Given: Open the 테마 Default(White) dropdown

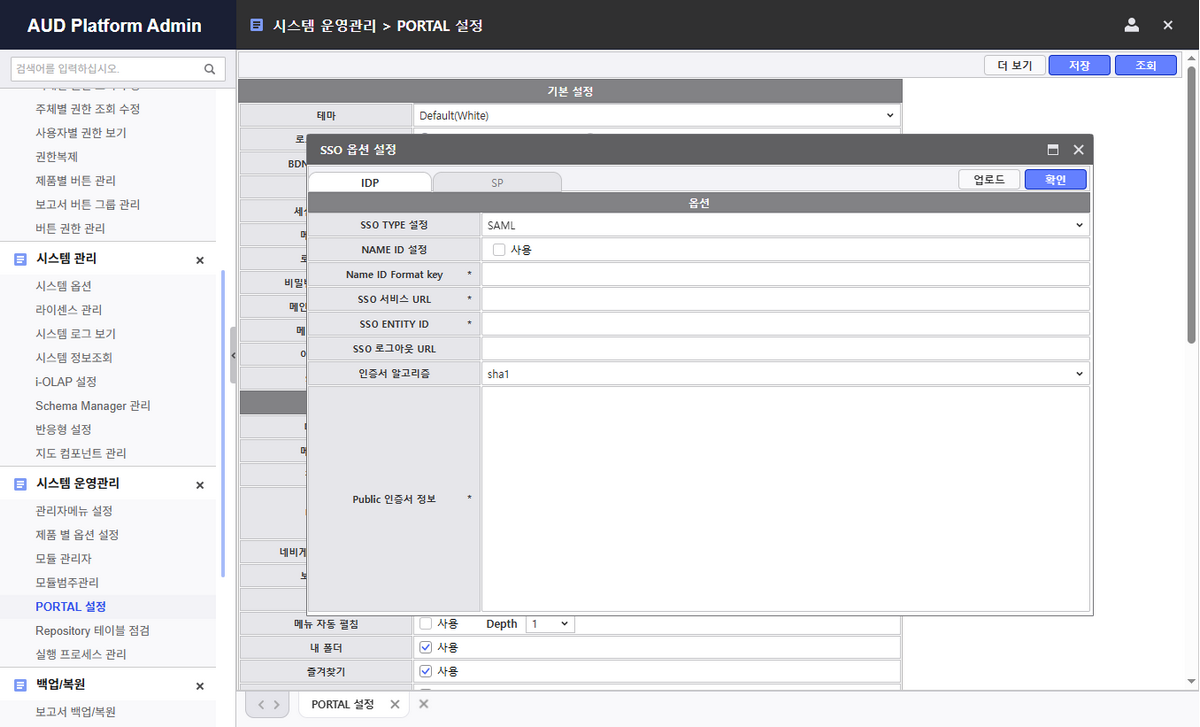Looking at the screenshot, I should [x=656, y=116].
